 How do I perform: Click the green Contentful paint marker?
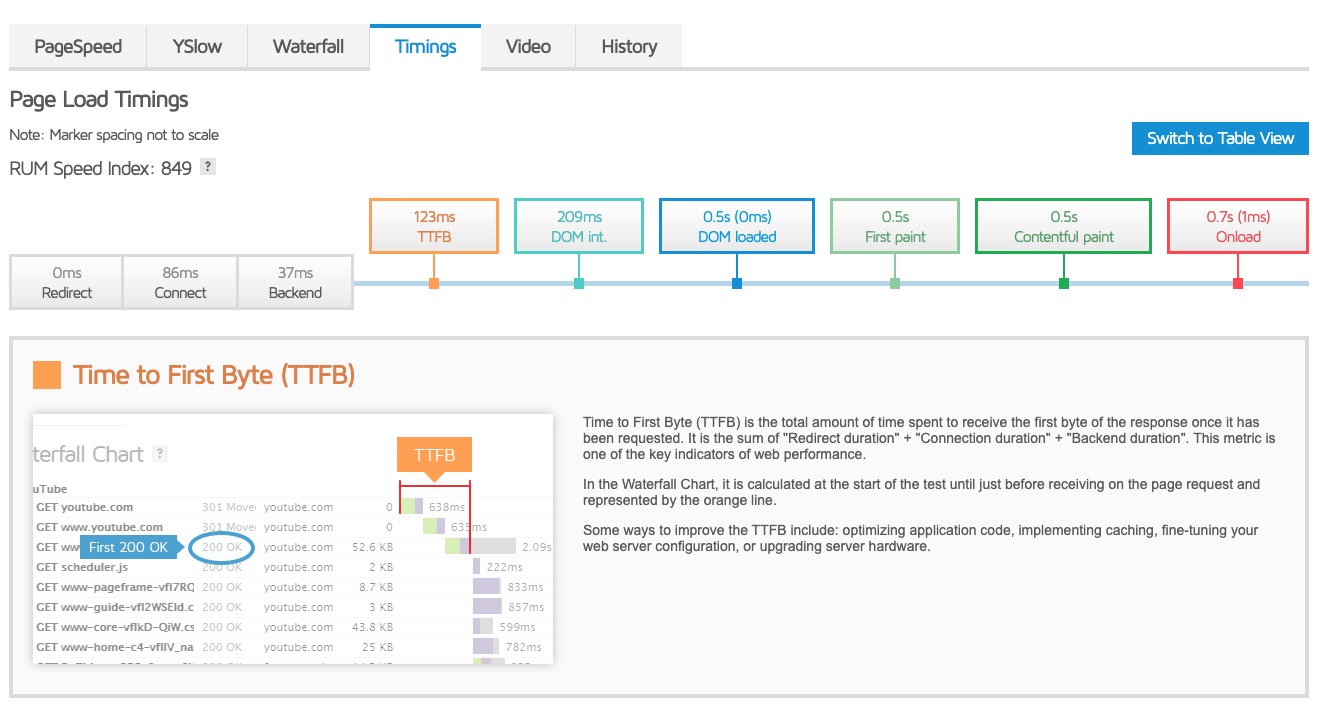(1064, 284)
